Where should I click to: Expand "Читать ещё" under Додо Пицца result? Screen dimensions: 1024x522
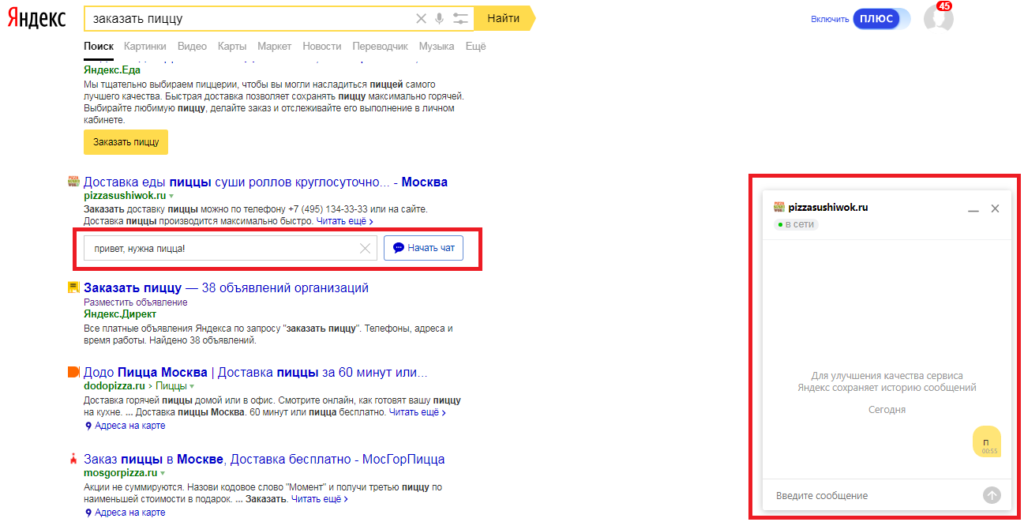click(x=417, y=412)
